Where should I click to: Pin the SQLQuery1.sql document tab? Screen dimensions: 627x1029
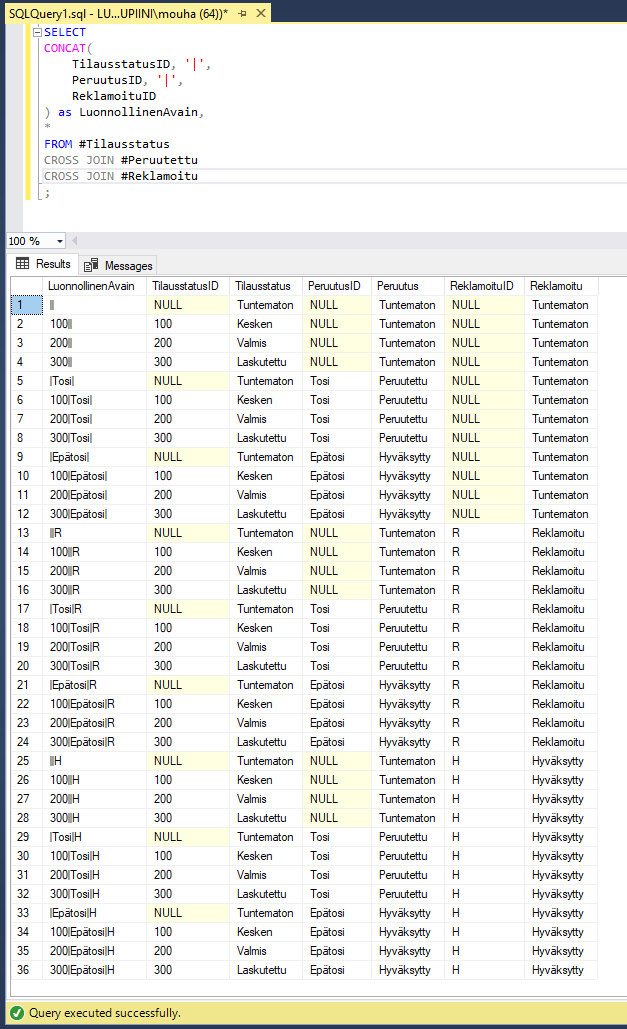243,13
